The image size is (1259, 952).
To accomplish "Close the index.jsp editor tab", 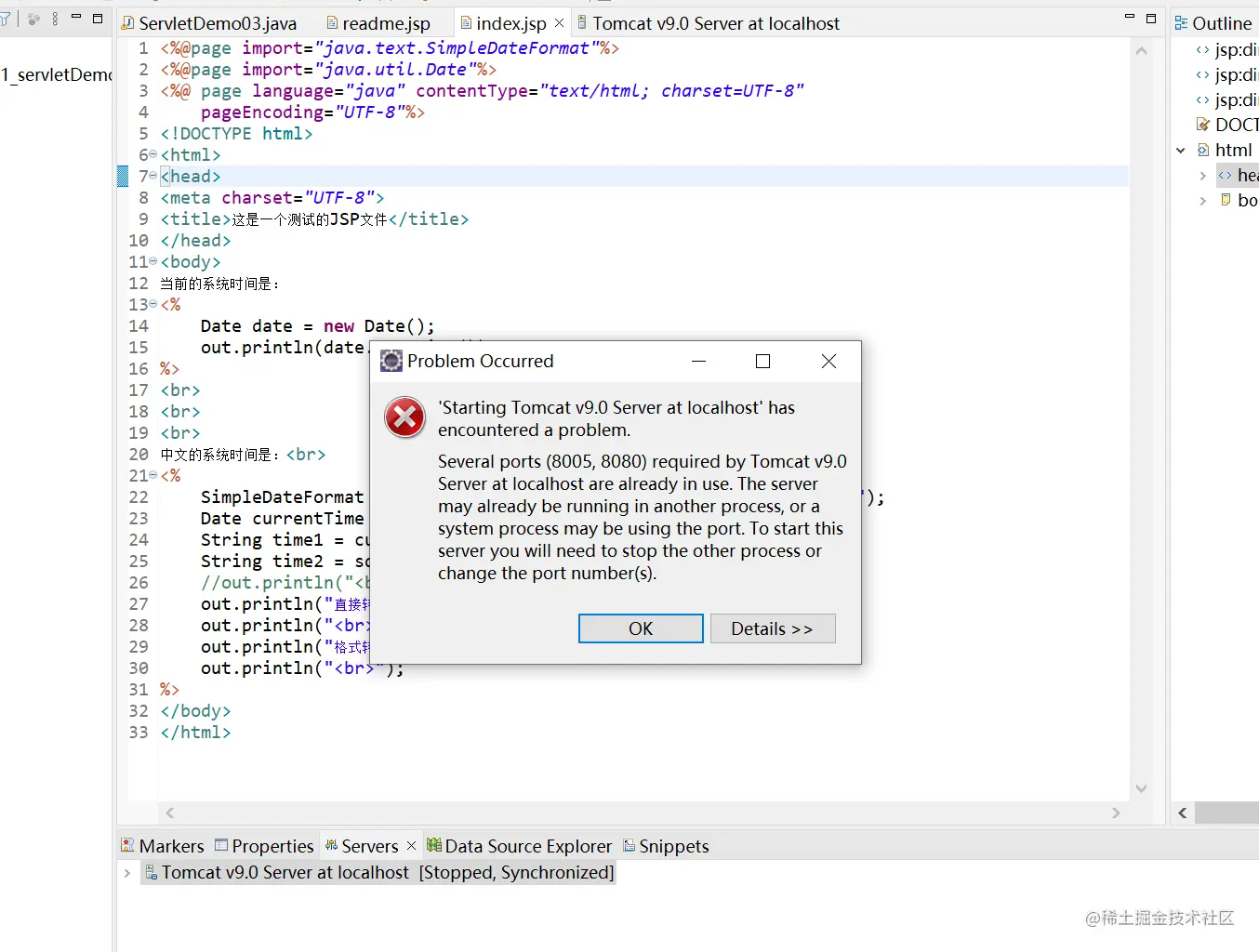I will (559, 22).
